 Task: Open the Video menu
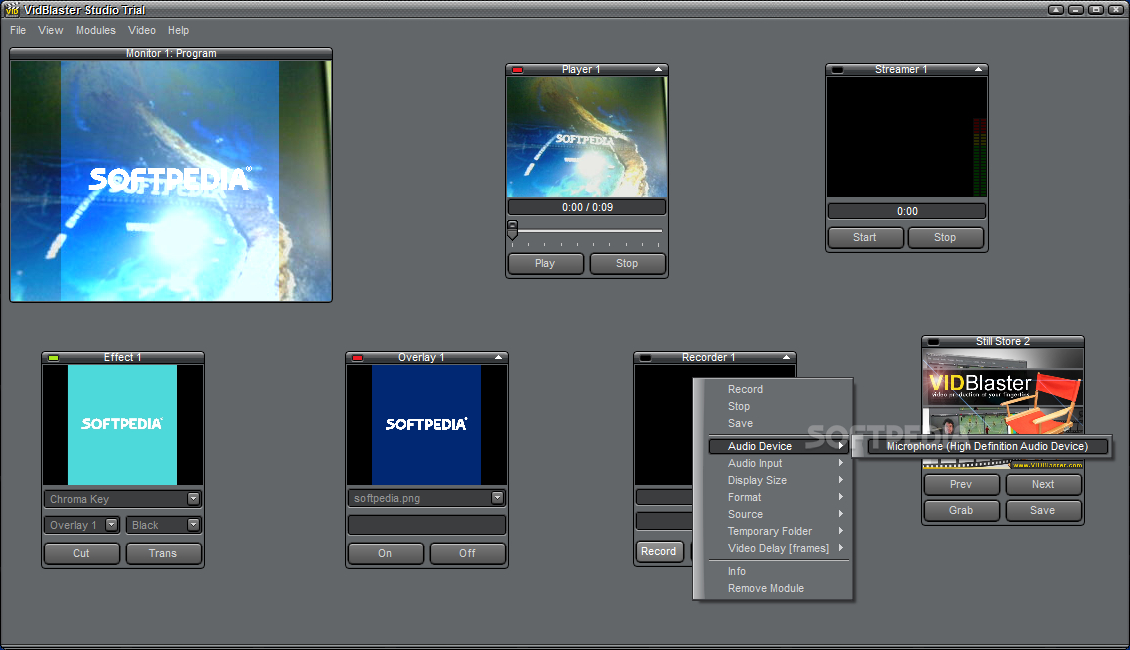point(142,30)
